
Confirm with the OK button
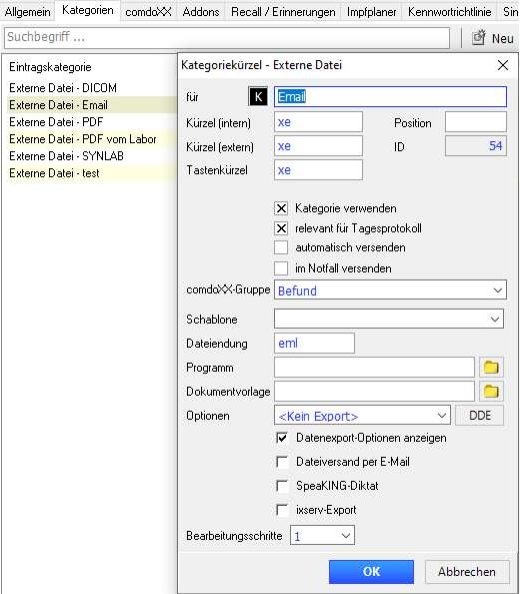point(371,572)
